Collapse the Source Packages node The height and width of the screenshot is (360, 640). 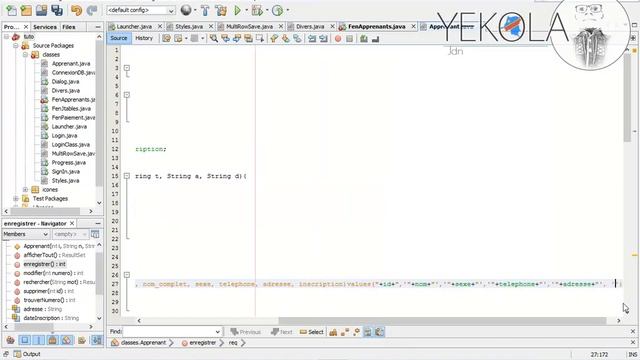[x=16, y=46]
